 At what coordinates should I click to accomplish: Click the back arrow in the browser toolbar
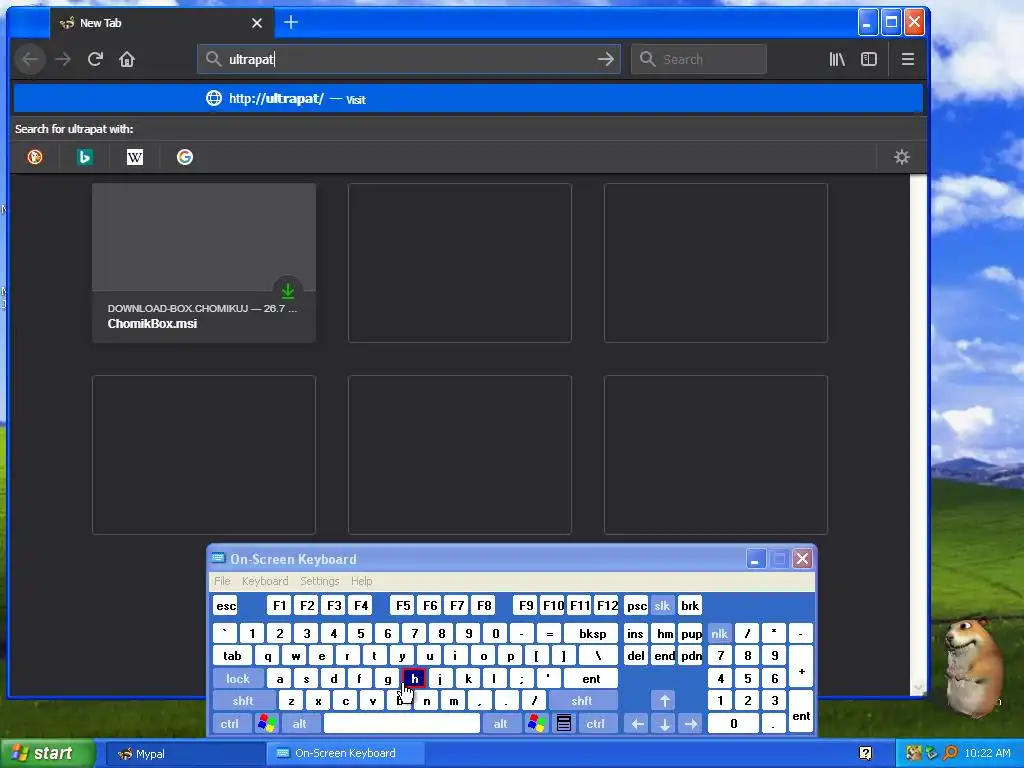(30, 59)
